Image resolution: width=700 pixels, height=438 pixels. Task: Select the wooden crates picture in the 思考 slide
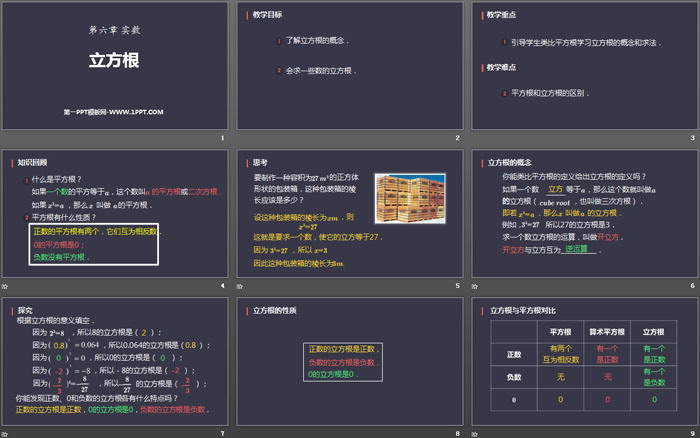coord(411,198)
